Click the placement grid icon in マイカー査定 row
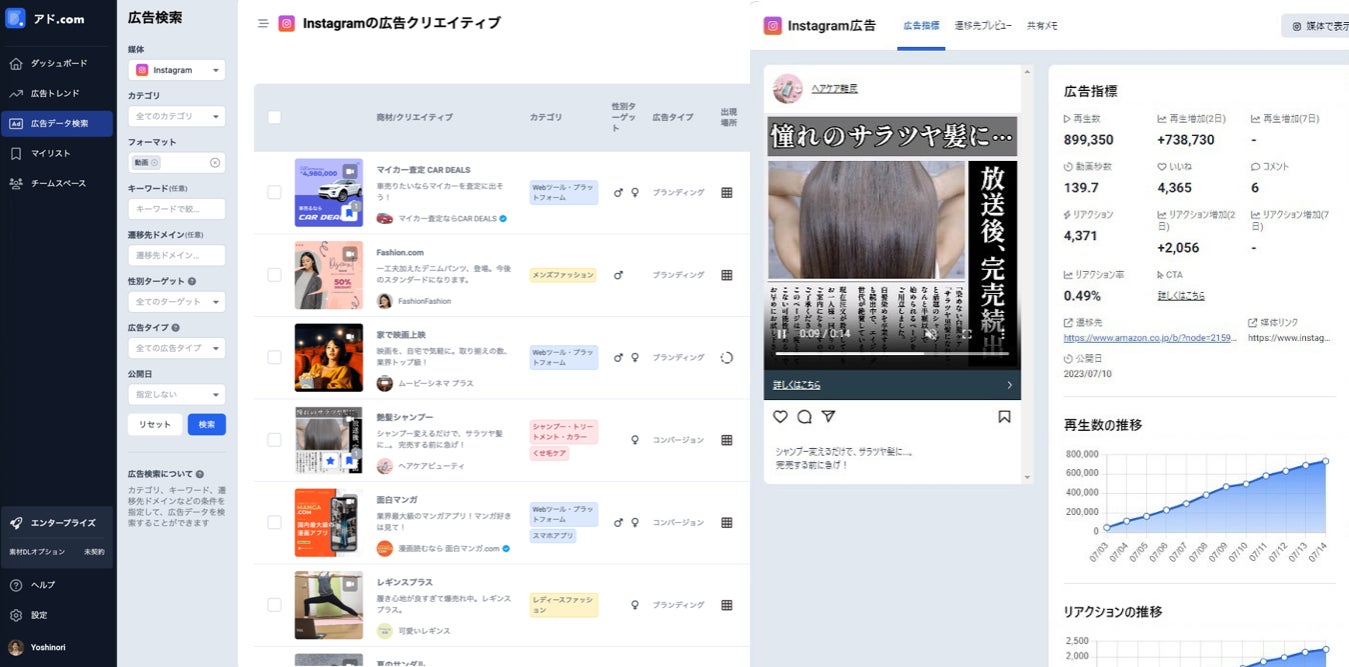This screenshot has height=667, width=1349. point(727,192)
